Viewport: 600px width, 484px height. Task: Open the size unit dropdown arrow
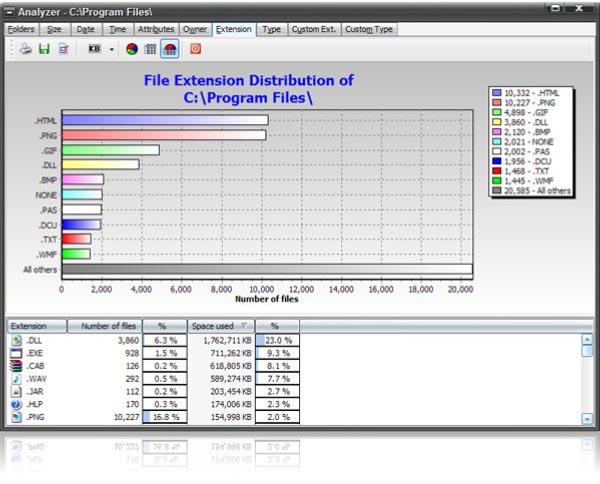pyautogui.click(x=111, y=48)
